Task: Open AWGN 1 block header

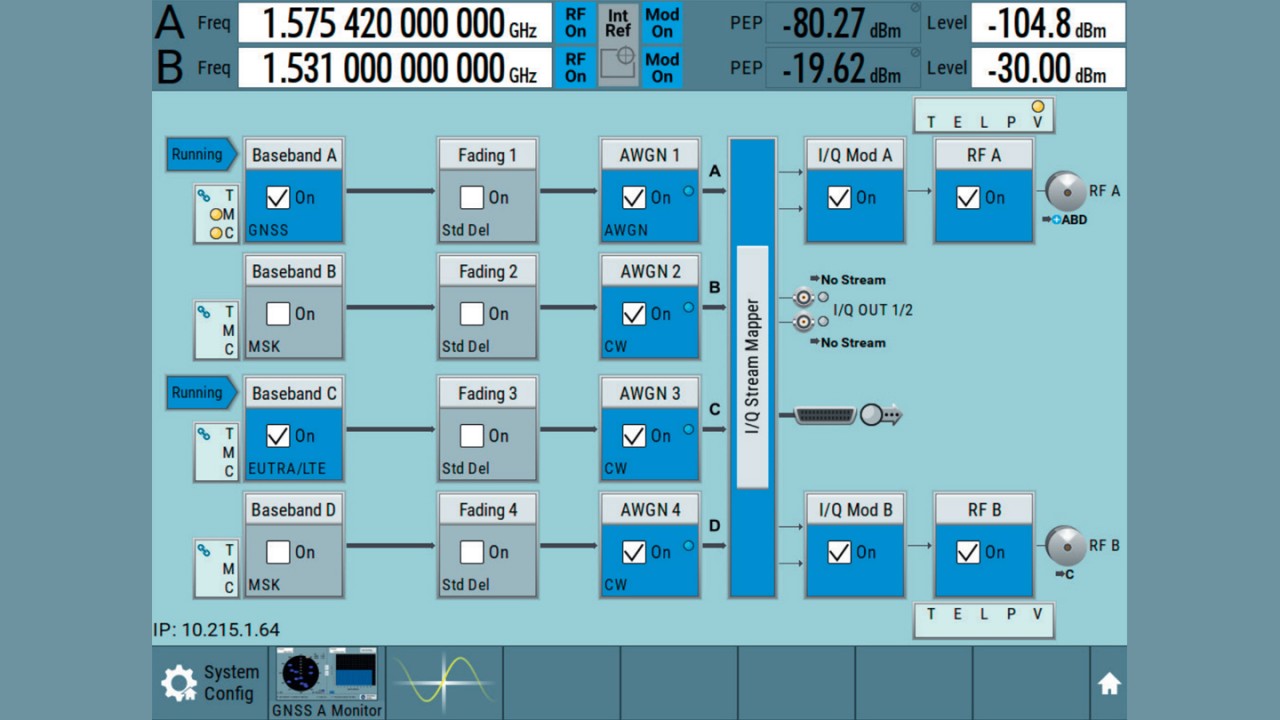Action: click(x=650, y=155)
